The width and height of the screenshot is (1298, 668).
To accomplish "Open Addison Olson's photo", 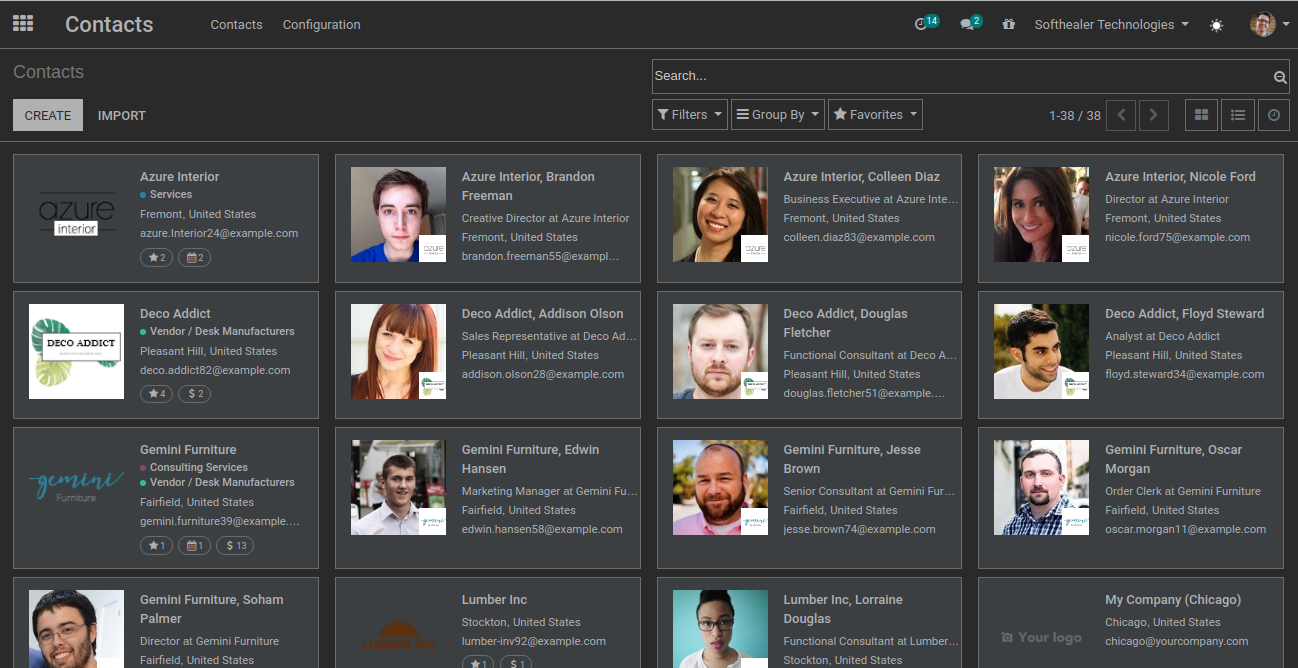I will tap(398, 351).
